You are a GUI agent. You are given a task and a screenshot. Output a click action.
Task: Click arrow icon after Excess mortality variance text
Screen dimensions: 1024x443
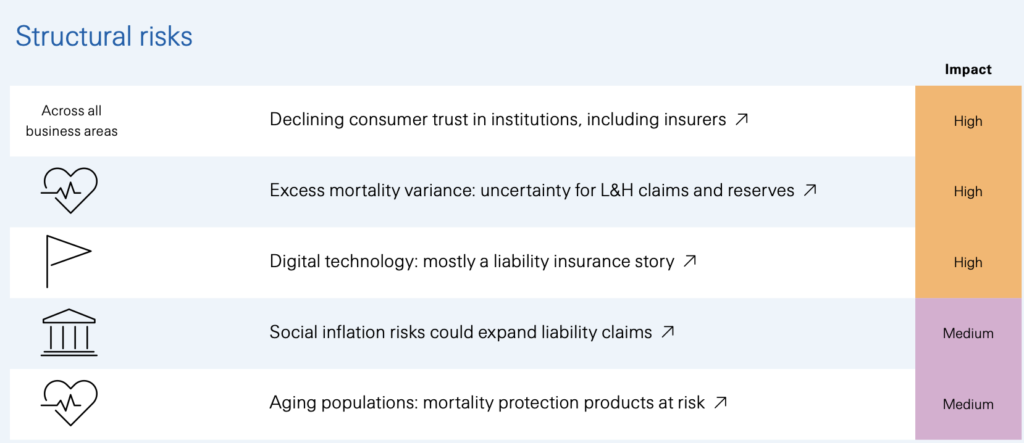coord(810,191)
